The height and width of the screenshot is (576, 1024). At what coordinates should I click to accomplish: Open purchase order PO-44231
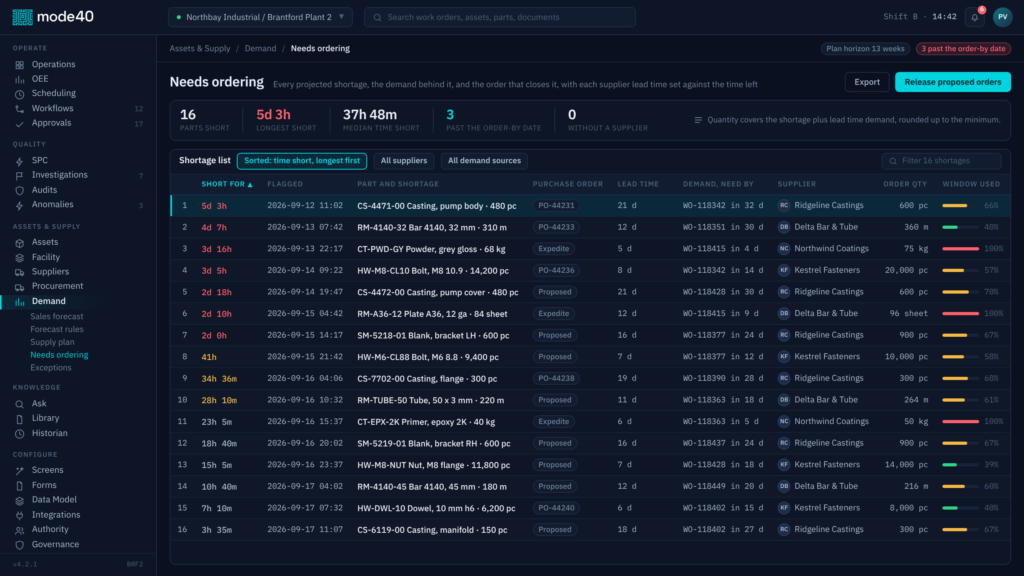pos(556,205)
